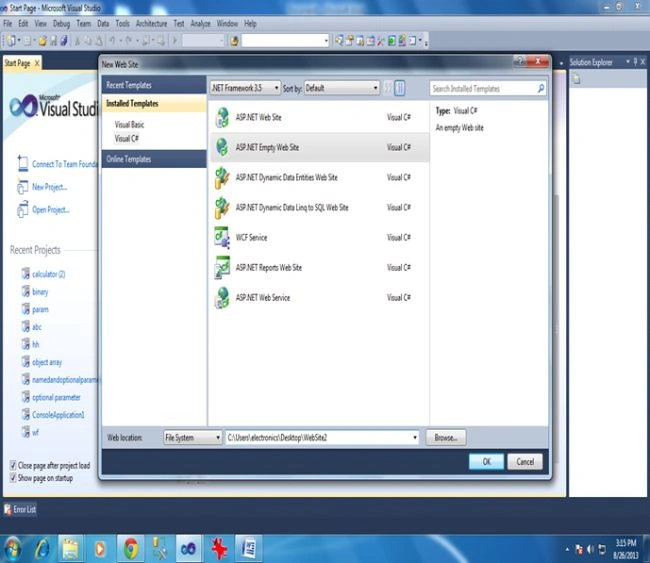Open recent project binary
The width and height of the screenshot is (650, 563).
point(40,292)
